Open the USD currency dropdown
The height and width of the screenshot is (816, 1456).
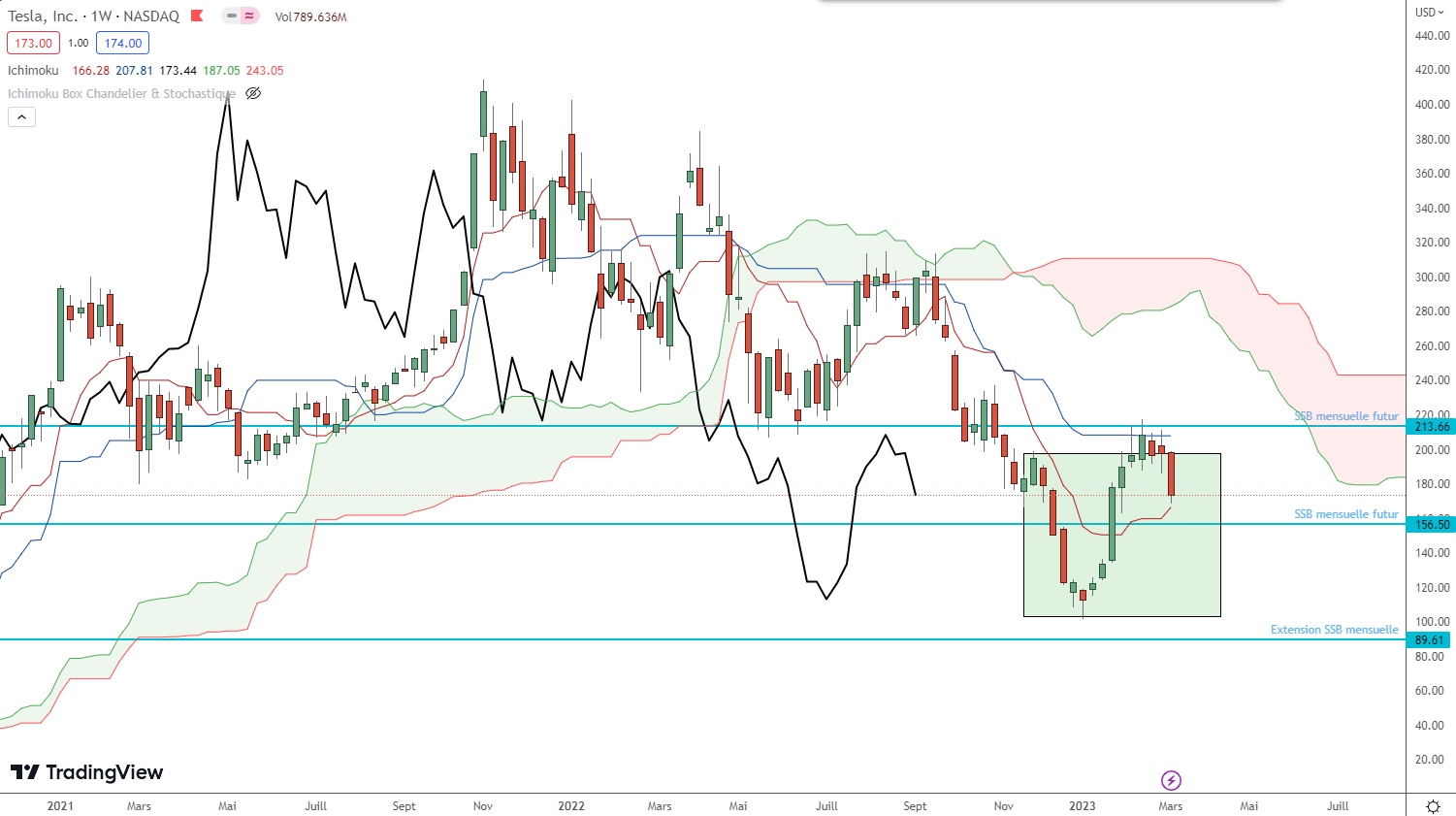1431,13
